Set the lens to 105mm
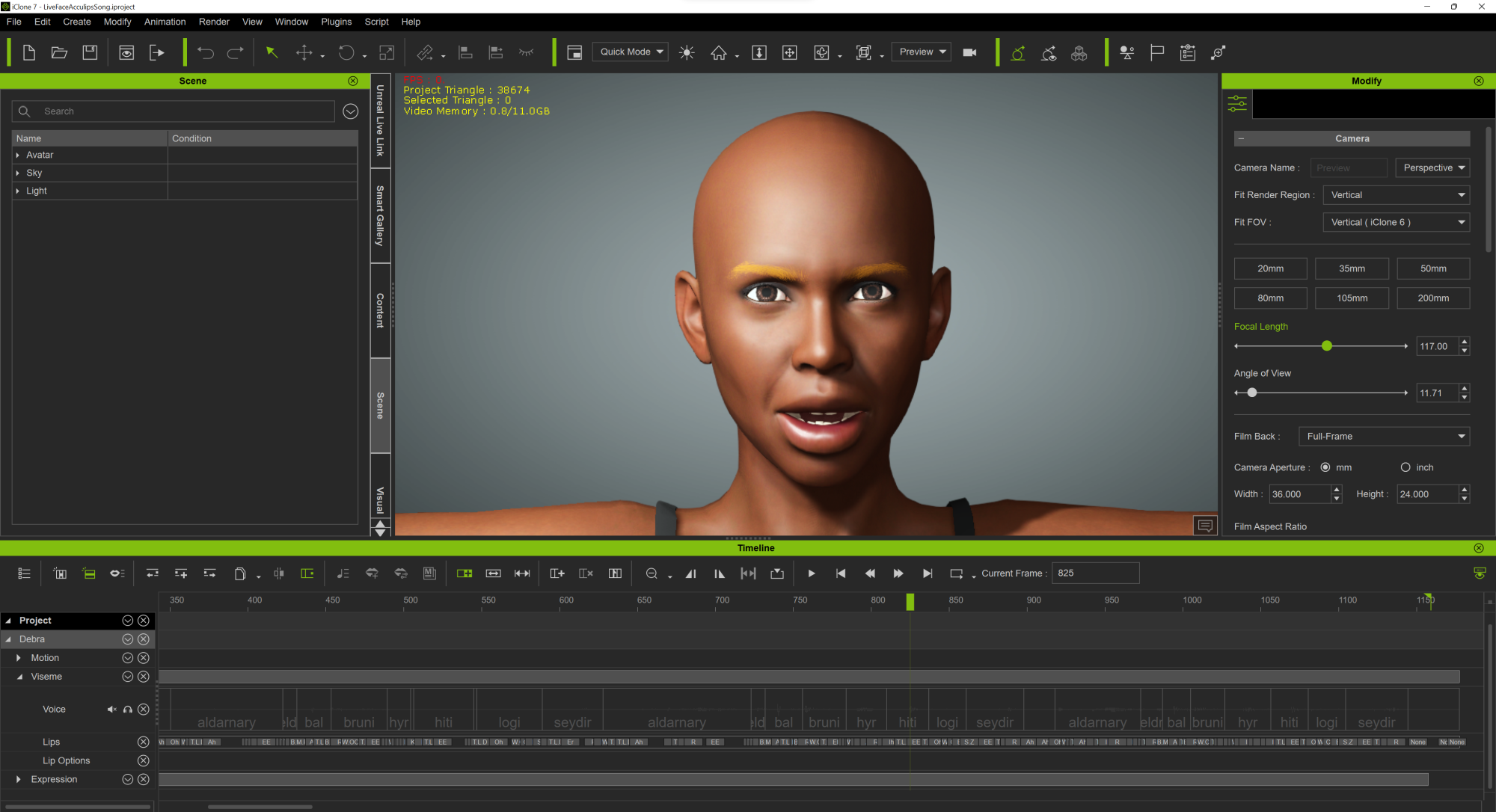This screenshot has width=1496, height=812. 1352,298
